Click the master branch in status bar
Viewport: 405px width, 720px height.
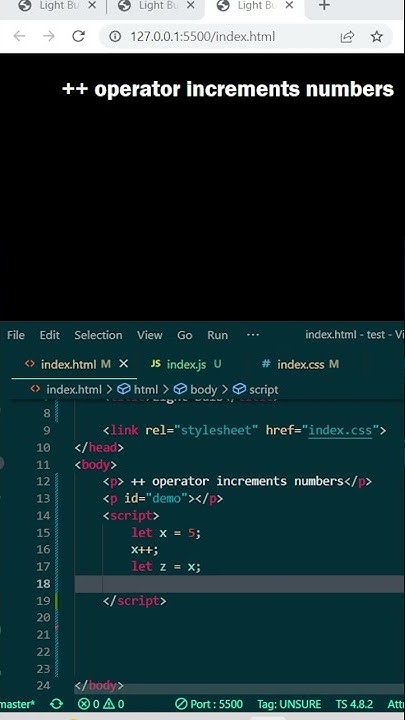17,704
